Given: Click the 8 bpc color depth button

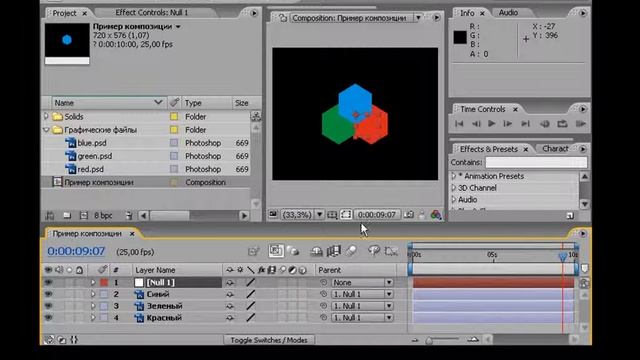Looking at the screenshot, I should coord(103,216).
